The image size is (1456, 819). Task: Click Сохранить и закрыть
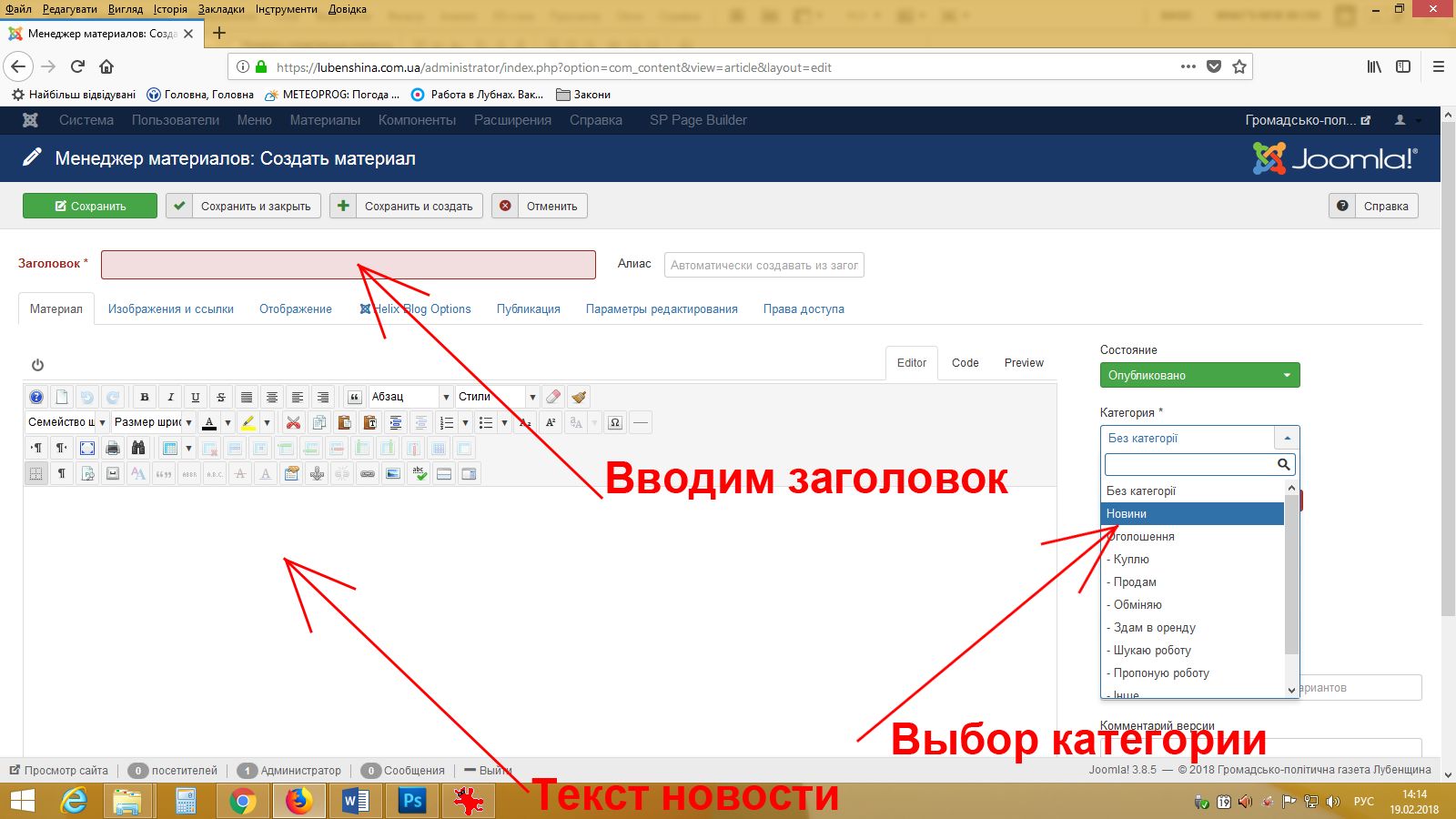244,206
